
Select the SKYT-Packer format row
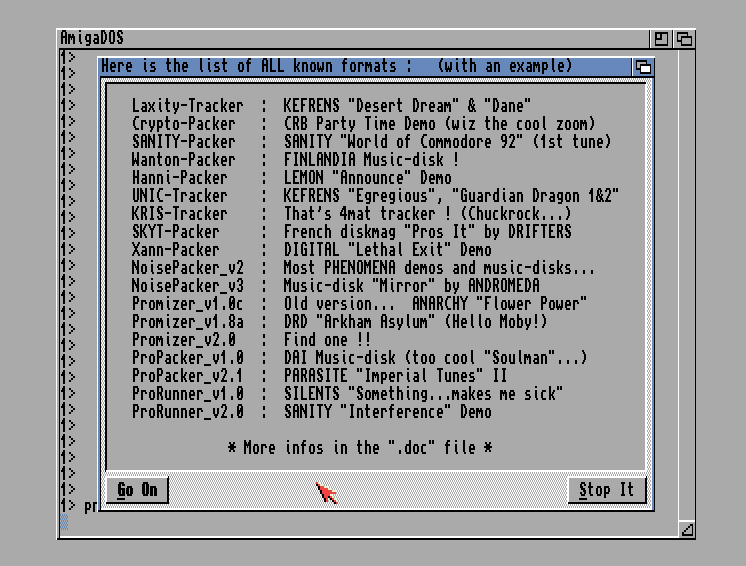[352, 232]
